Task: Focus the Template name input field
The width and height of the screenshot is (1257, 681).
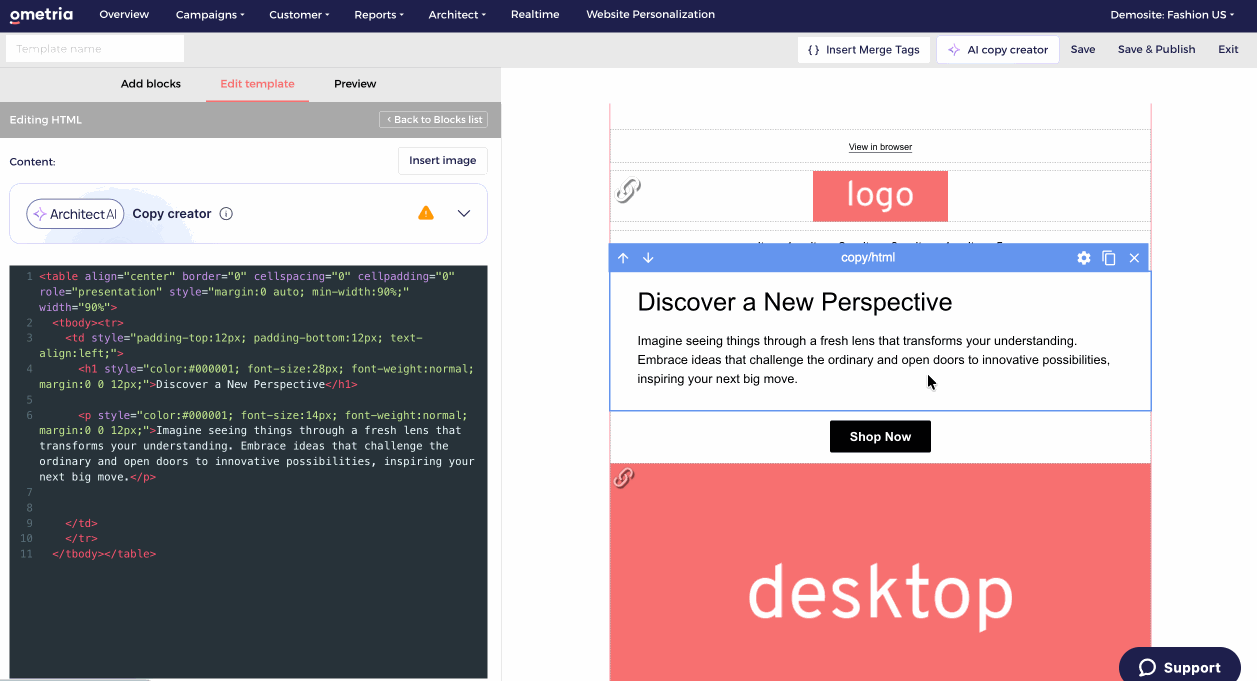Action: (95, 49)
